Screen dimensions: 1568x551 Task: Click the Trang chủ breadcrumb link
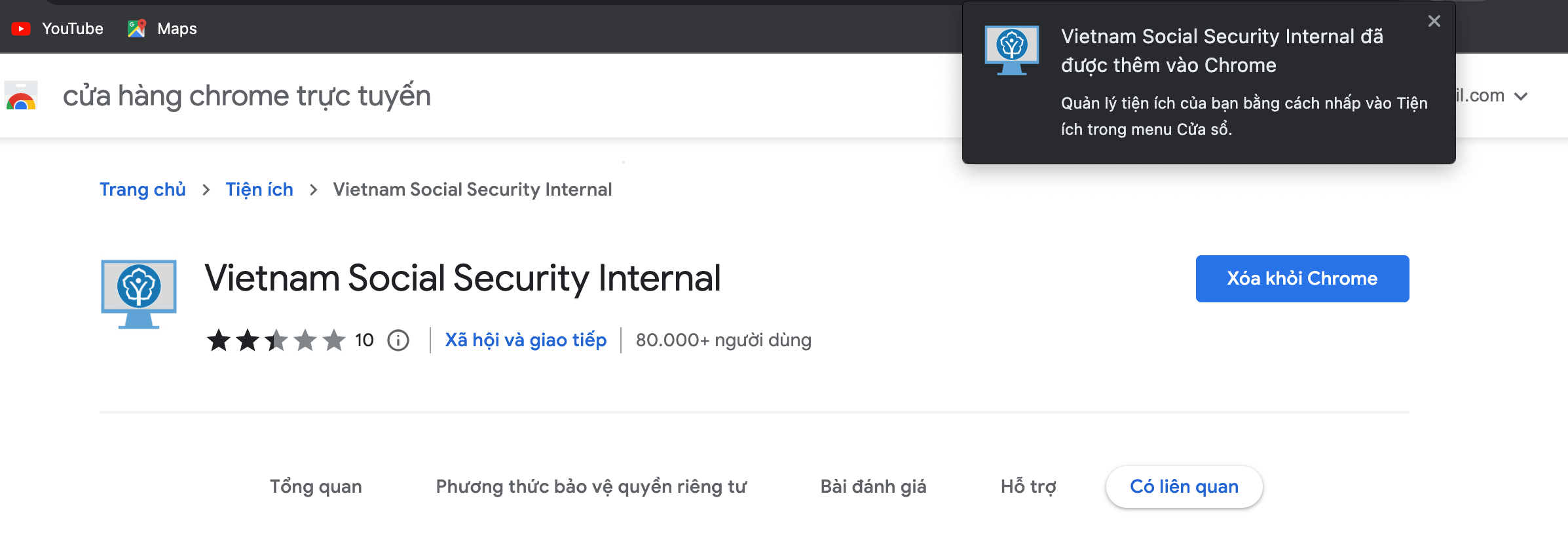click(142, 189)
